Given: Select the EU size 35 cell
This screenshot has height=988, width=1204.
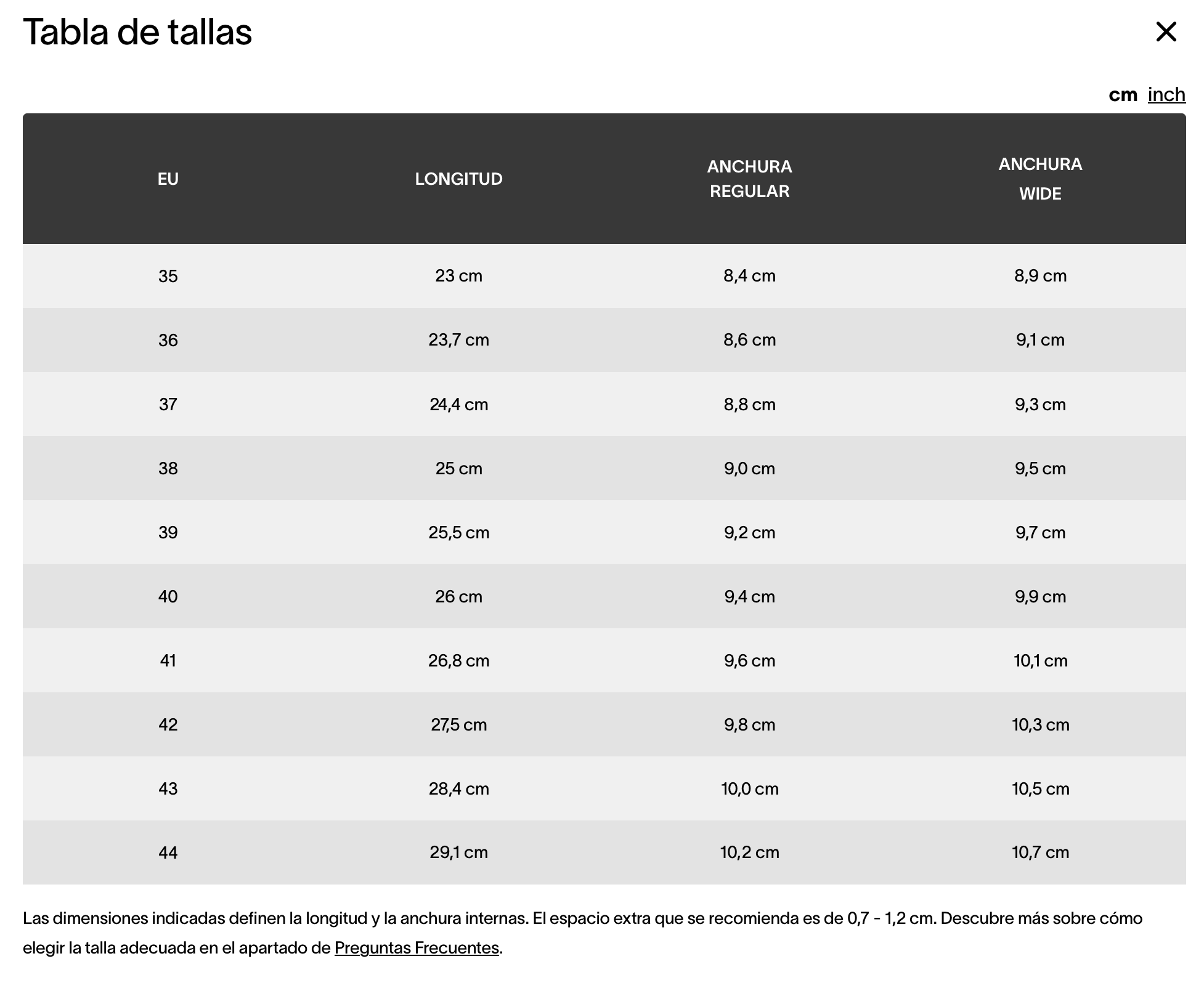Looking at the screenshot, I should [168, 276].
